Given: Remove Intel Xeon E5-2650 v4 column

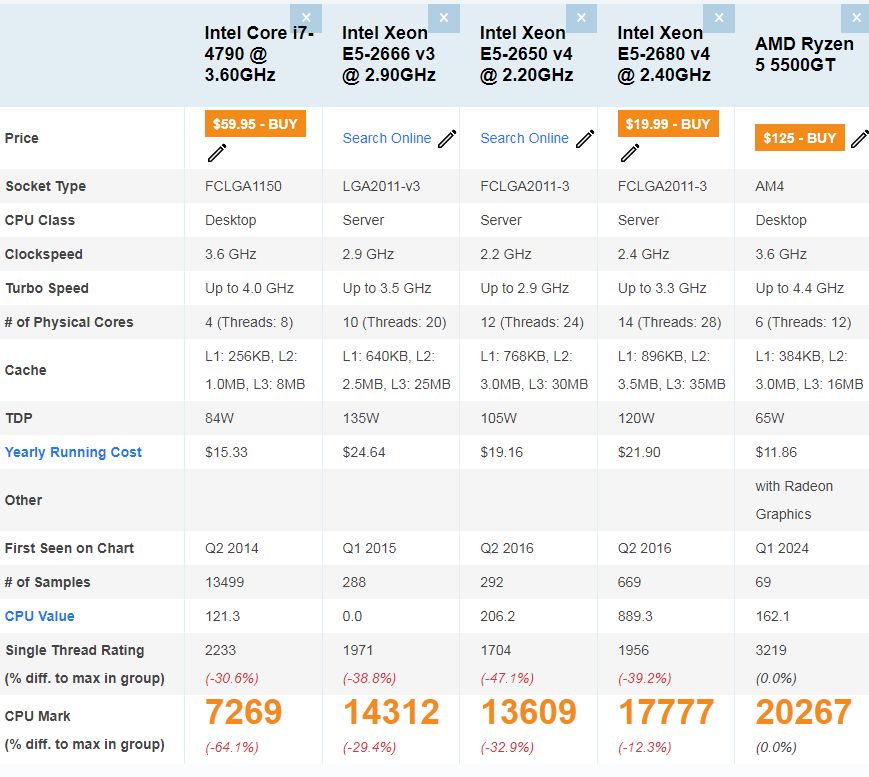Looking at the screenshot, I should click(581, 18).
